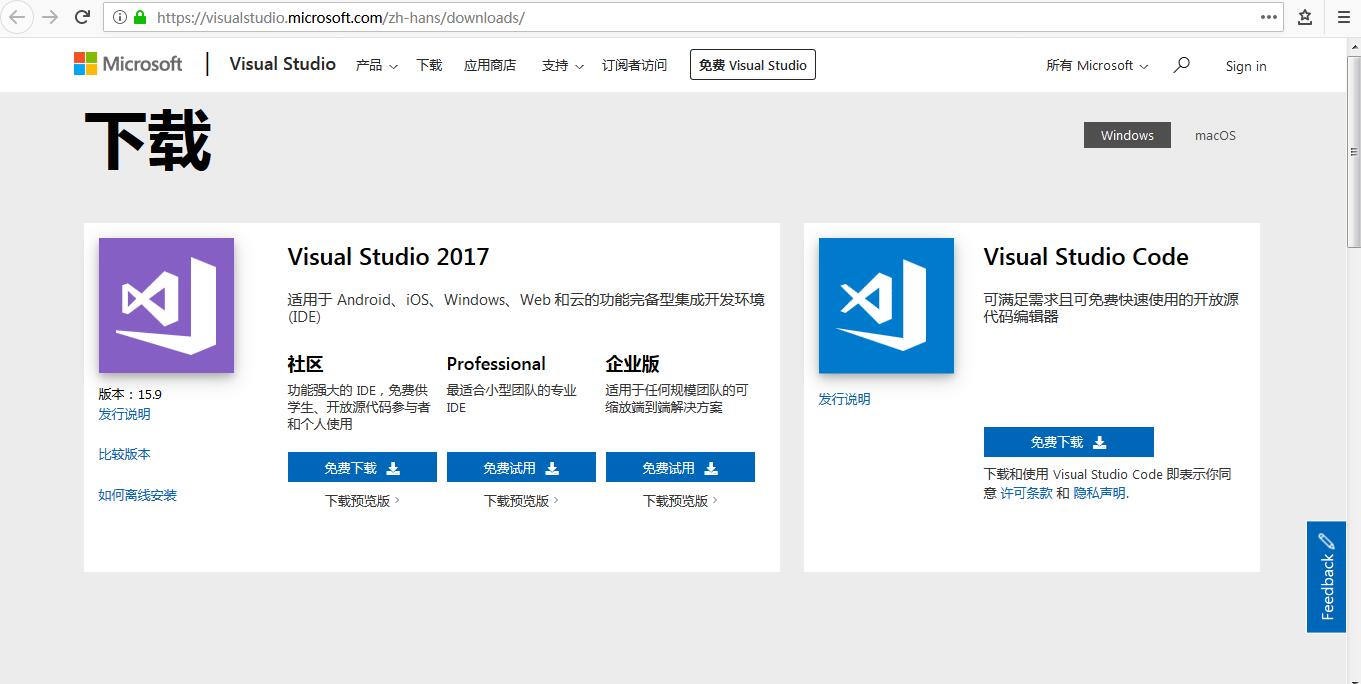
Task: Open 下载预览版 under 企业版
Action: 680,501
